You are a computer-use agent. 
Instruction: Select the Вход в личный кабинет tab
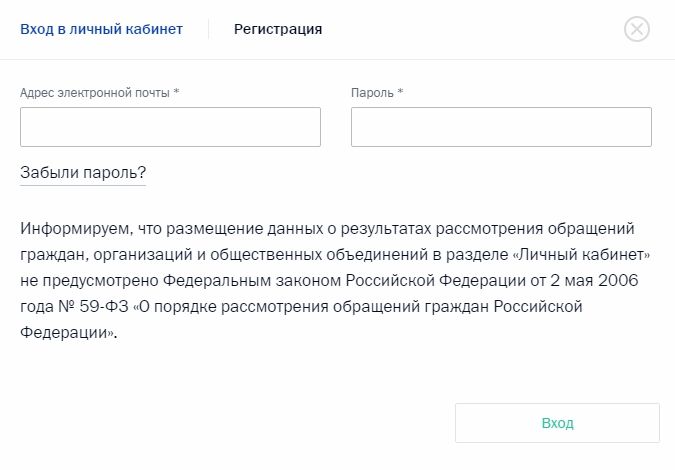coord(102,29)
